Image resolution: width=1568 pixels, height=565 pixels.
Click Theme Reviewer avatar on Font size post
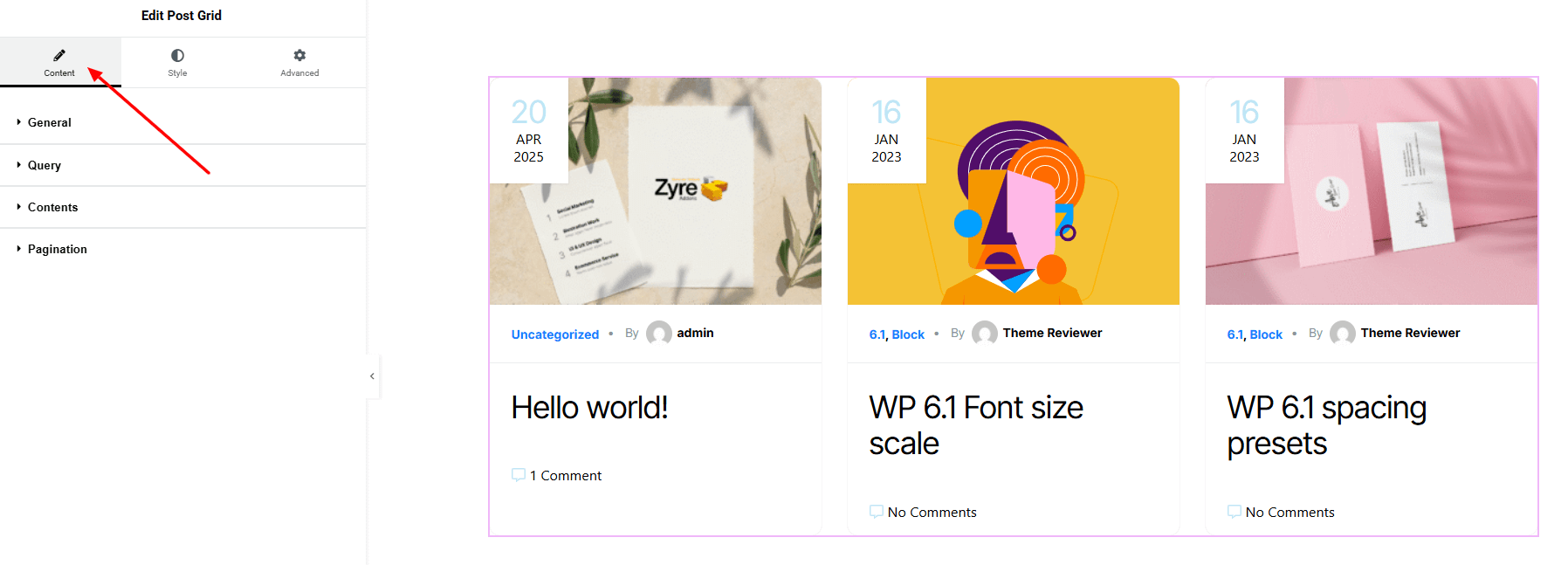tap(985, 334)
